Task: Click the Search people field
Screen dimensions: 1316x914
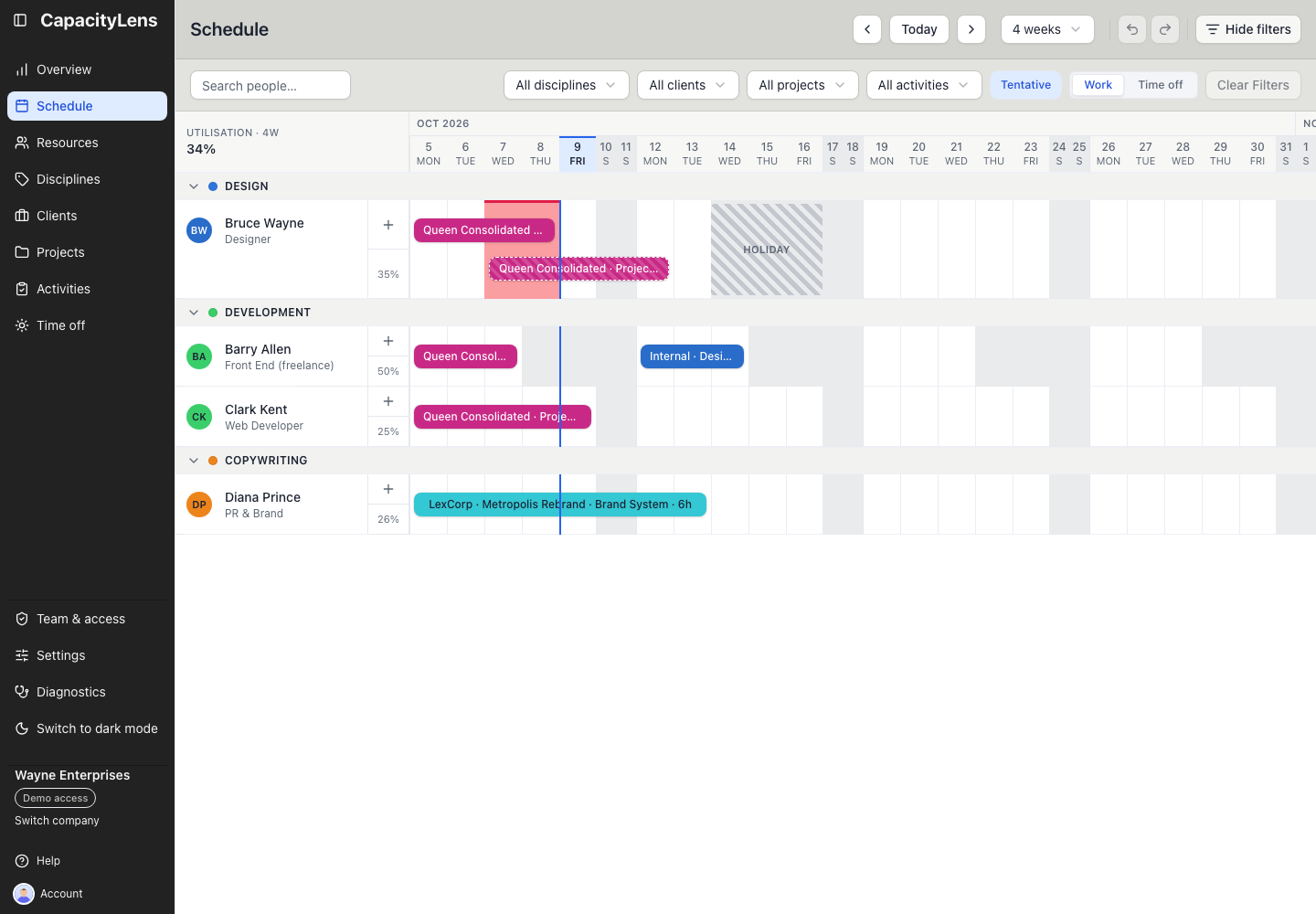Action: [x=271, y=85]
